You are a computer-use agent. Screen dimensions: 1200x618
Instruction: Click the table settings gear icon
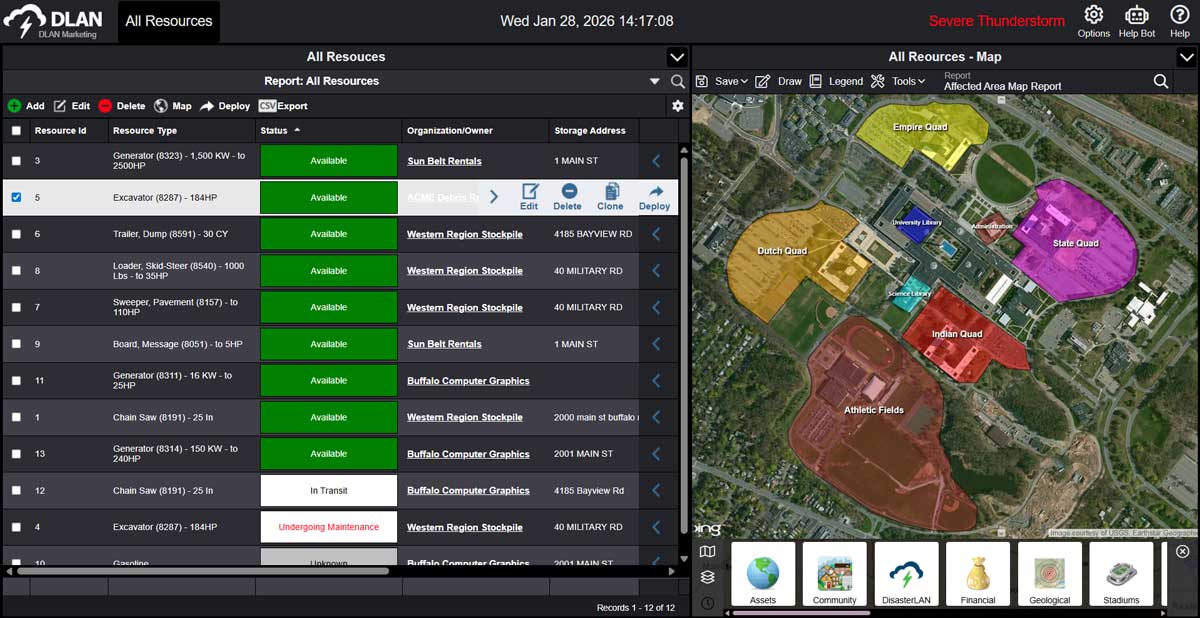coord(678,106)
